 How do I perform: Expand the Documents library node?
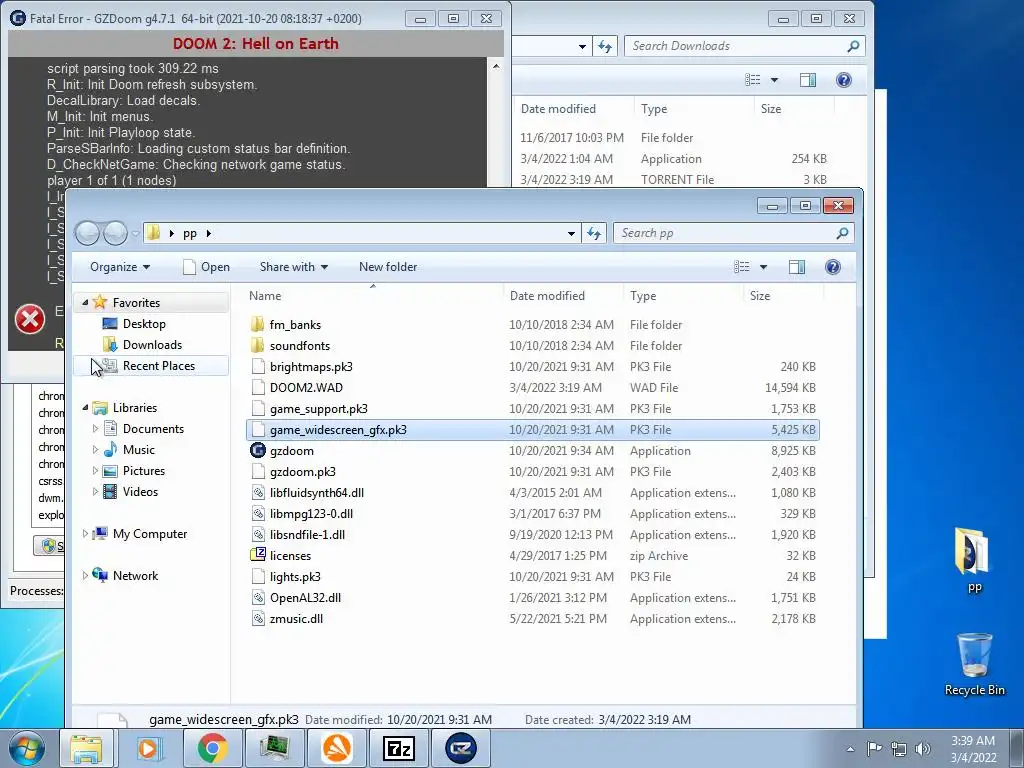(x=95, y=428)
